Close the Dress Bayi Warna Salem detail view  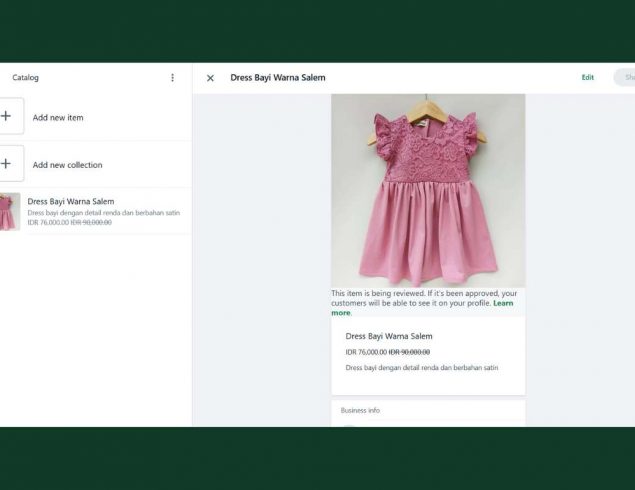tap(210, 78)
